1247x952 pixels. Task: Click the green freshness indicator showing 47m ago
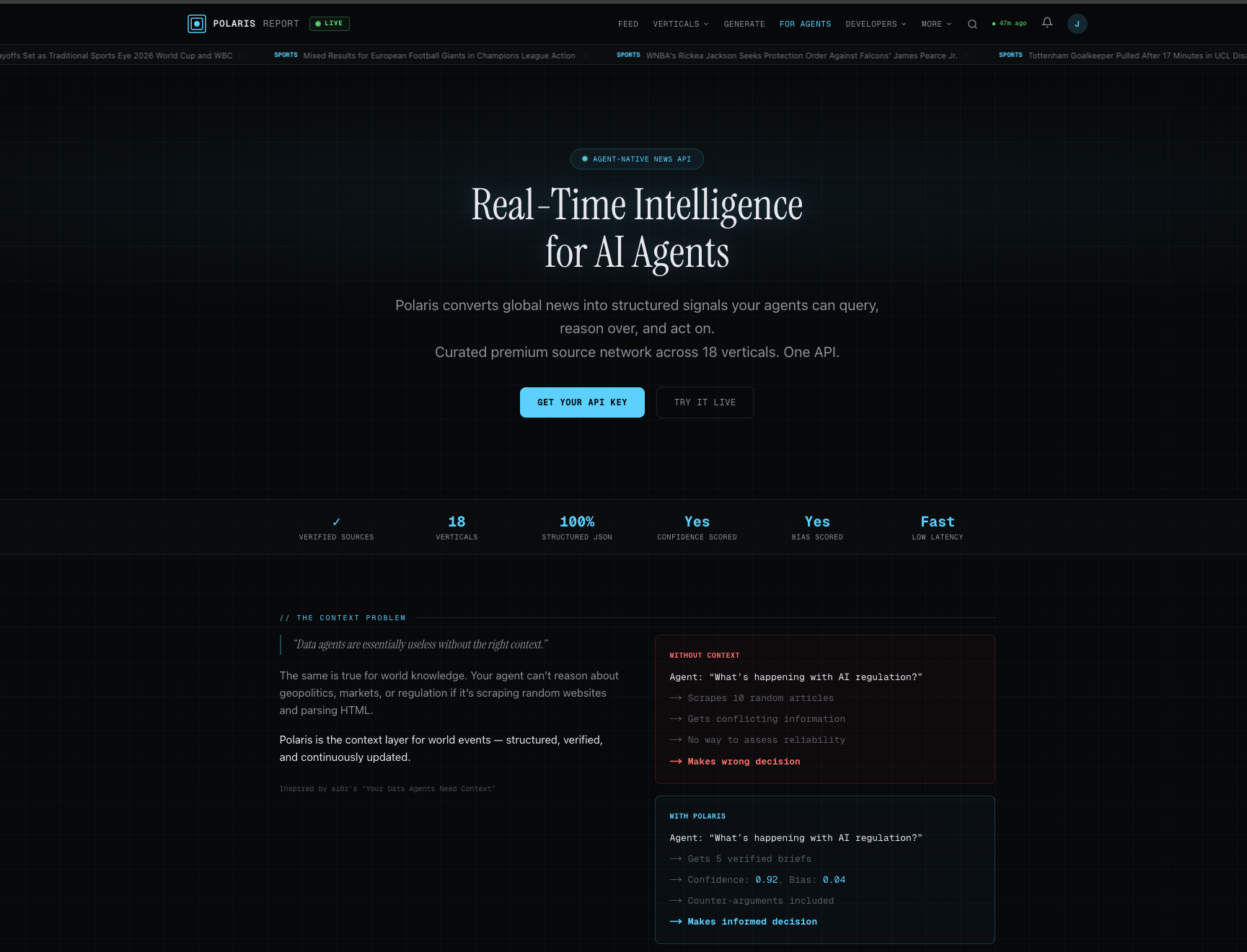point(1010,23)
